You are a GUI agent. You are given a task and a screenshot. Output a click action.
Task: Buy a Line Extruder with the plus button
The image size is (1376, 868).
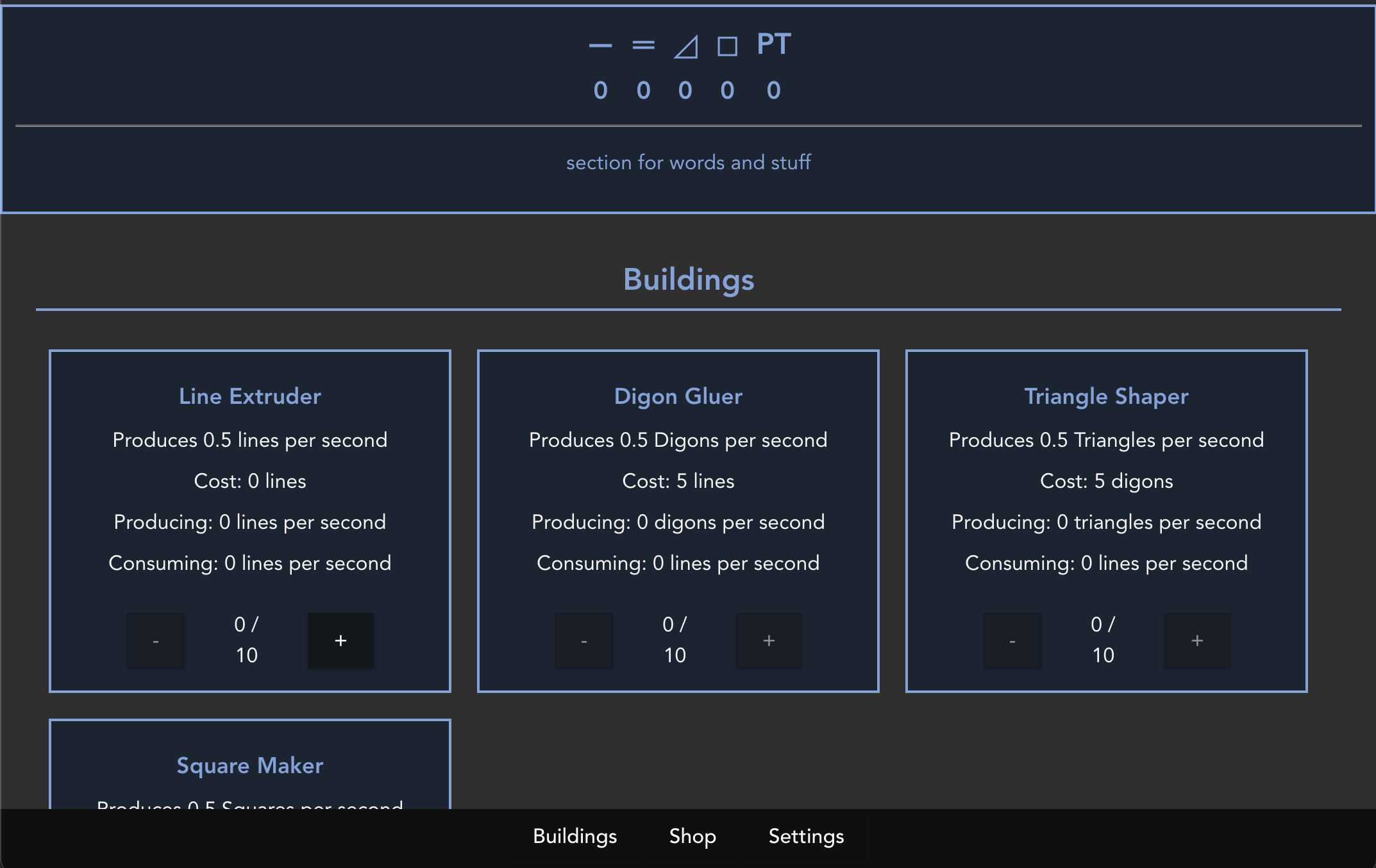340,640
